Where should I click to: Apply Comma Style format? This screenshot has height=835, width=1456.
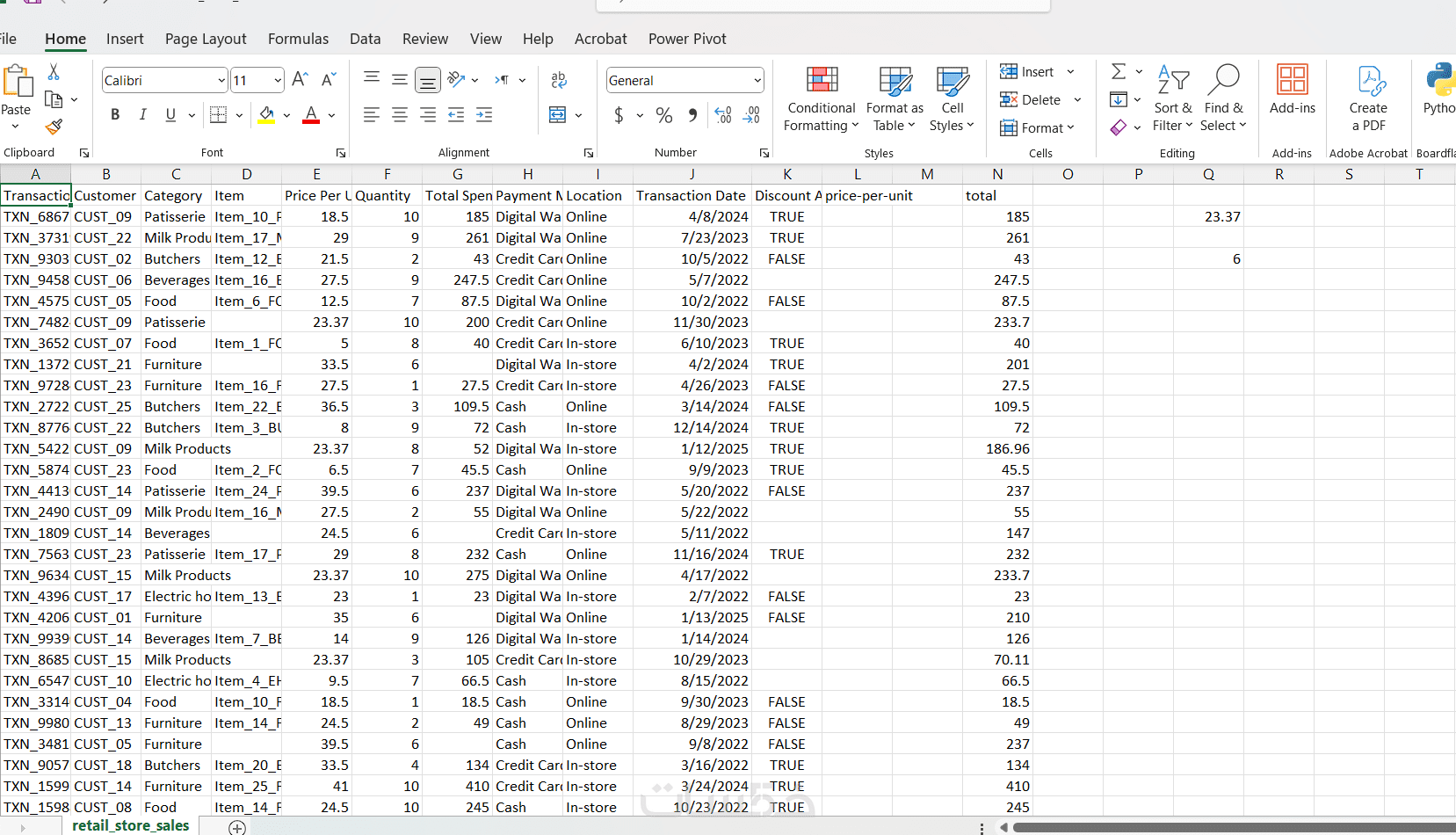point(693,115)
